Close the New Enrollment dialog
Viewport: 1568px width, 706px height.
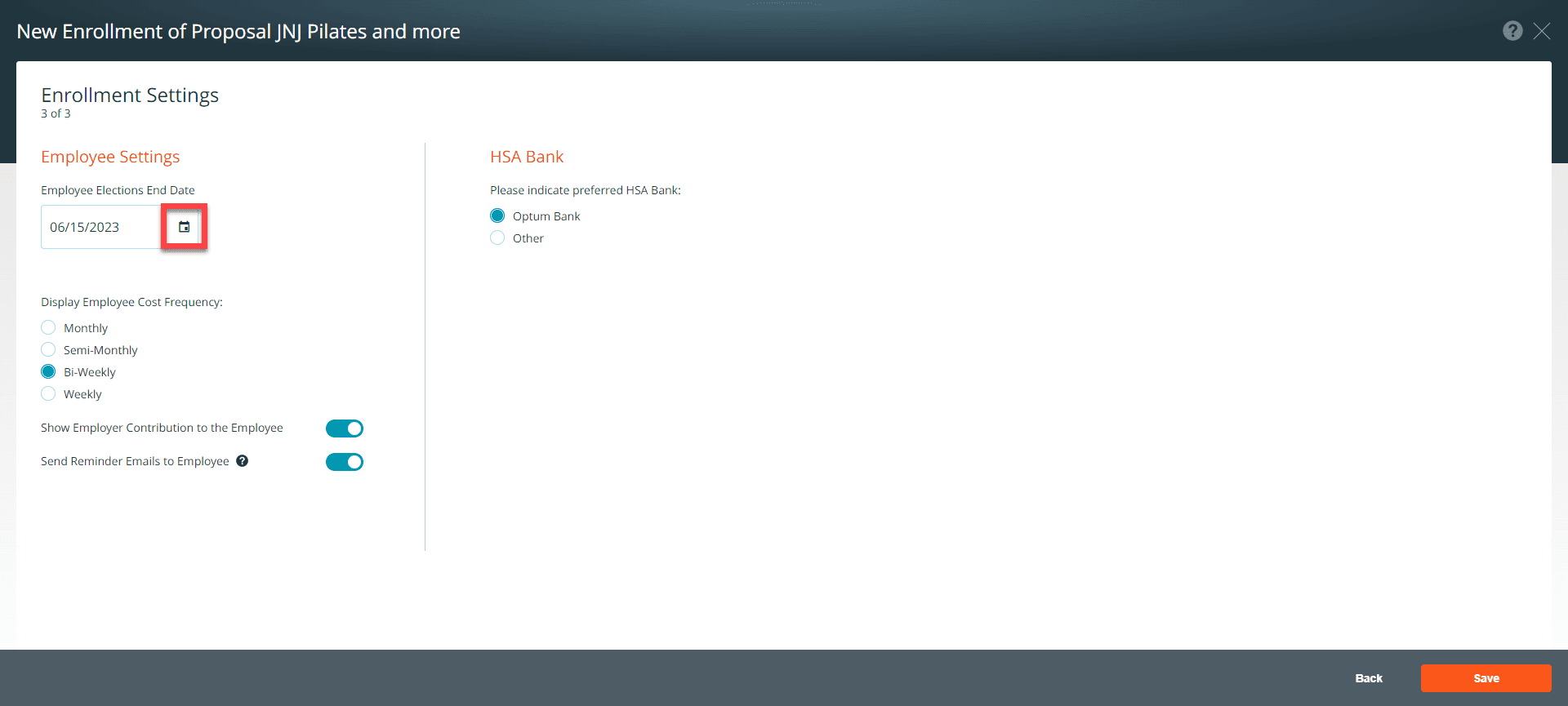(1542, 31)
